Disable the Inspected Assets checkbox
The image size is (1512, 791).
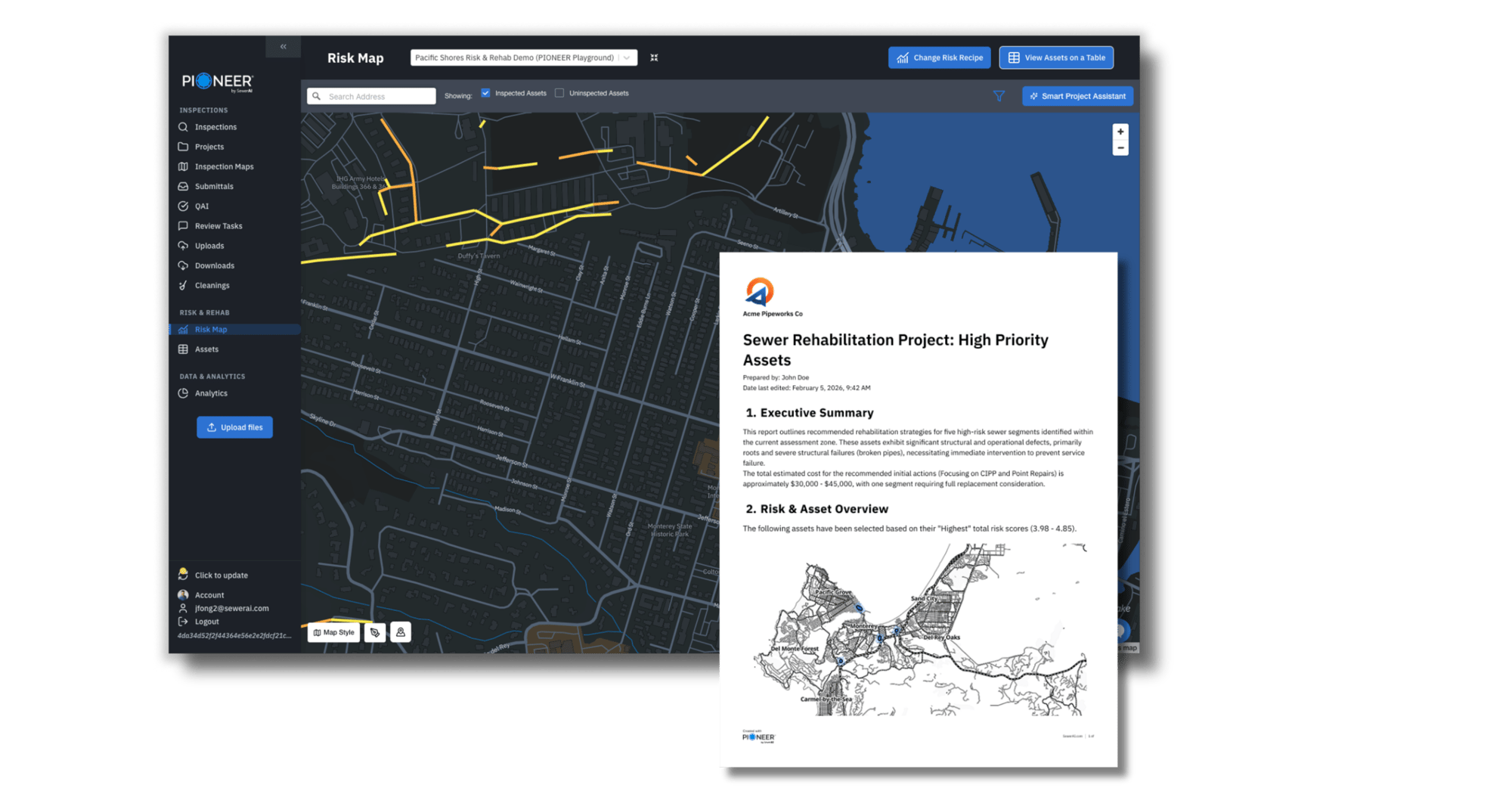pyautogui.click(x=485, y=93)
